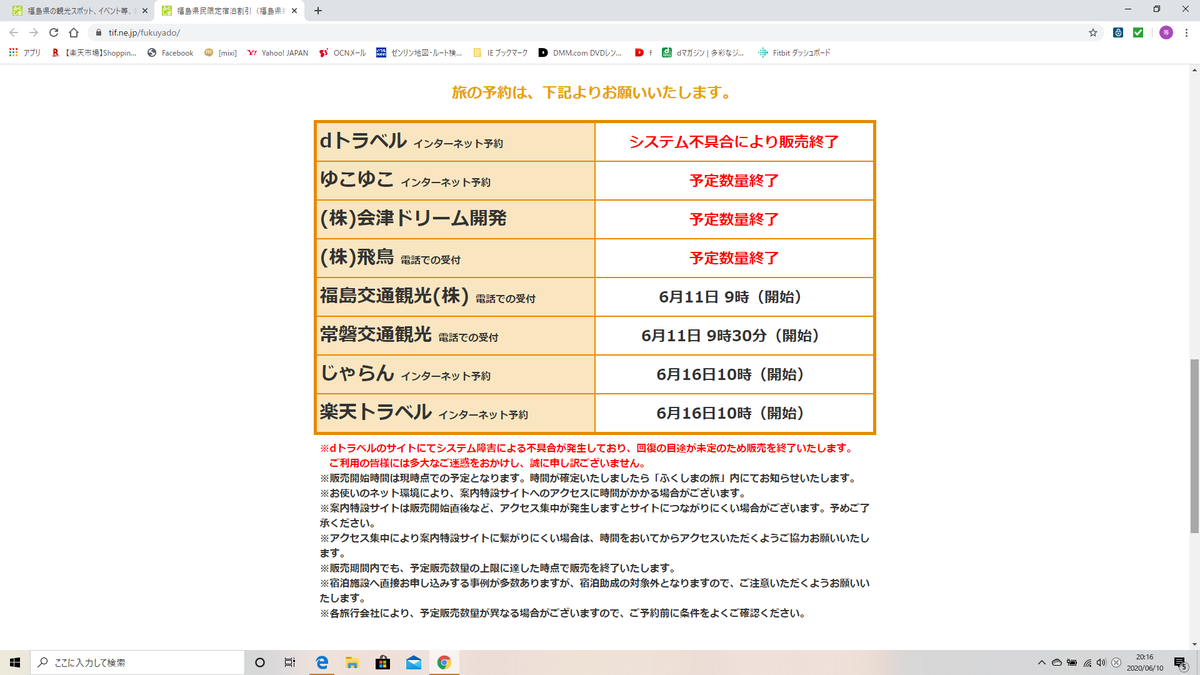The width and height of the screenshot is (1200, 675).
Task: Go forward to the next page
Action: coord(35,32)
